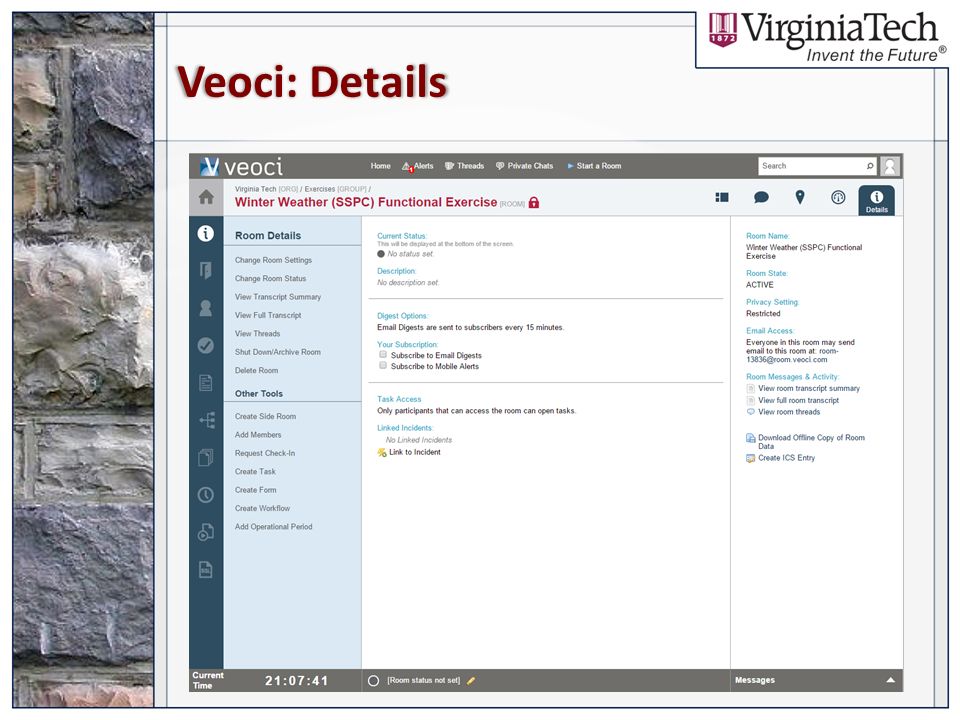The image size is (960, 720).
Task: Enable Subscribe to Email Digests checkbox
Action: click(383, 354)
